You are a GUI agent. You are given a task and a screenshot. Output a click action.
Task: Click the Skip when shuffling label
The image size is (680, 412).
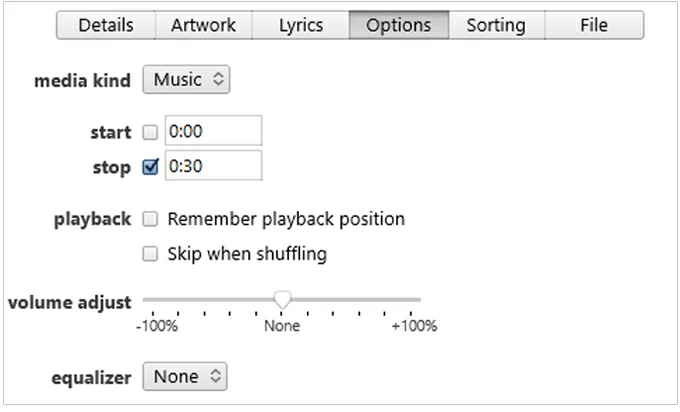click(x=247, y=254)
